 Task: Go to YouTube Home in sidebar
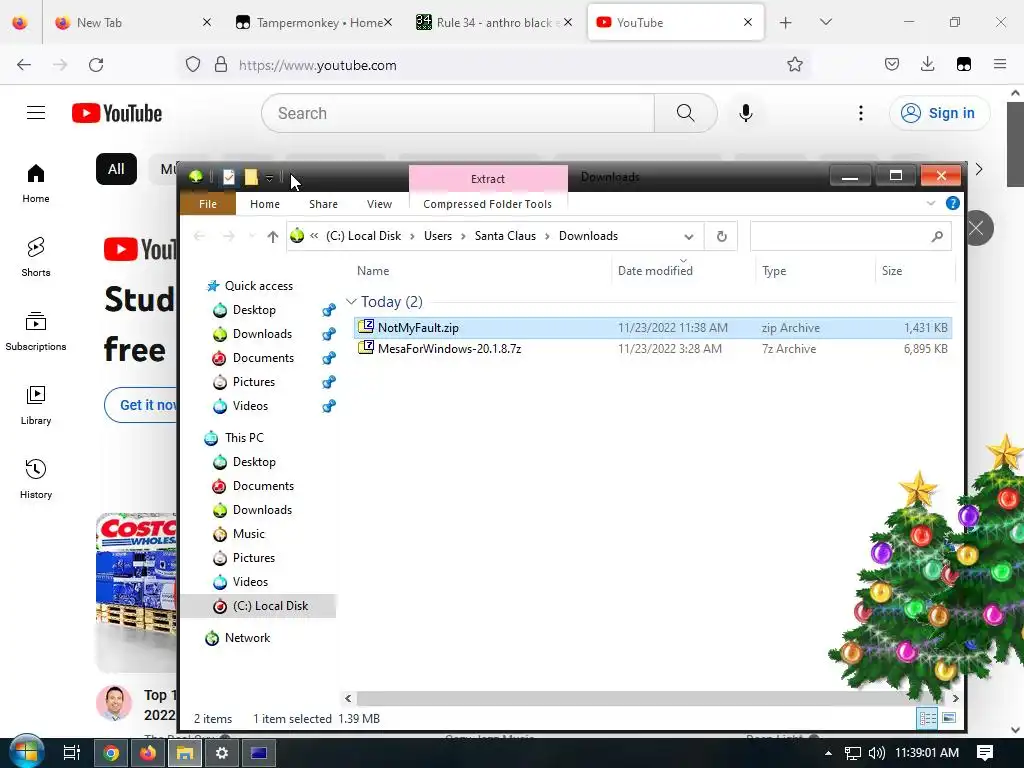point(36,184)
